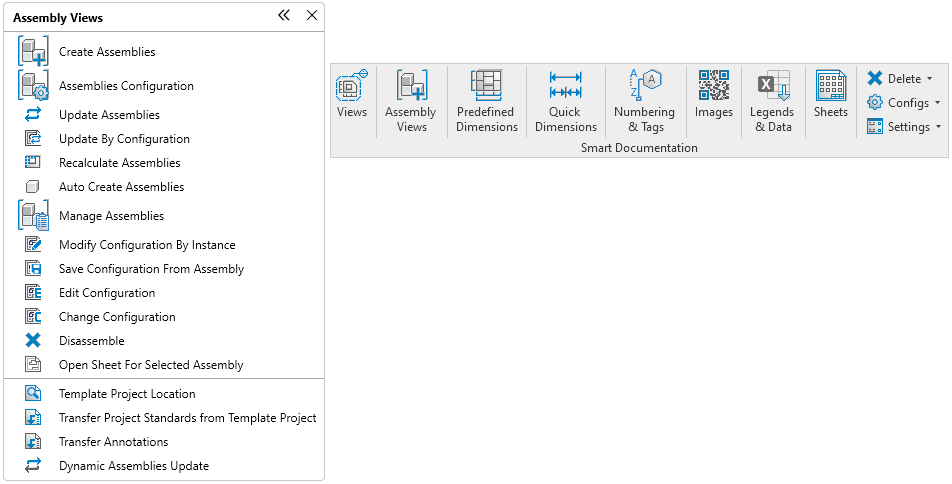The height and width of the screenshot is (484, 952).
Task: Select the Disassemble X icon
Action: pyautogui.click(x=33, y=341)
